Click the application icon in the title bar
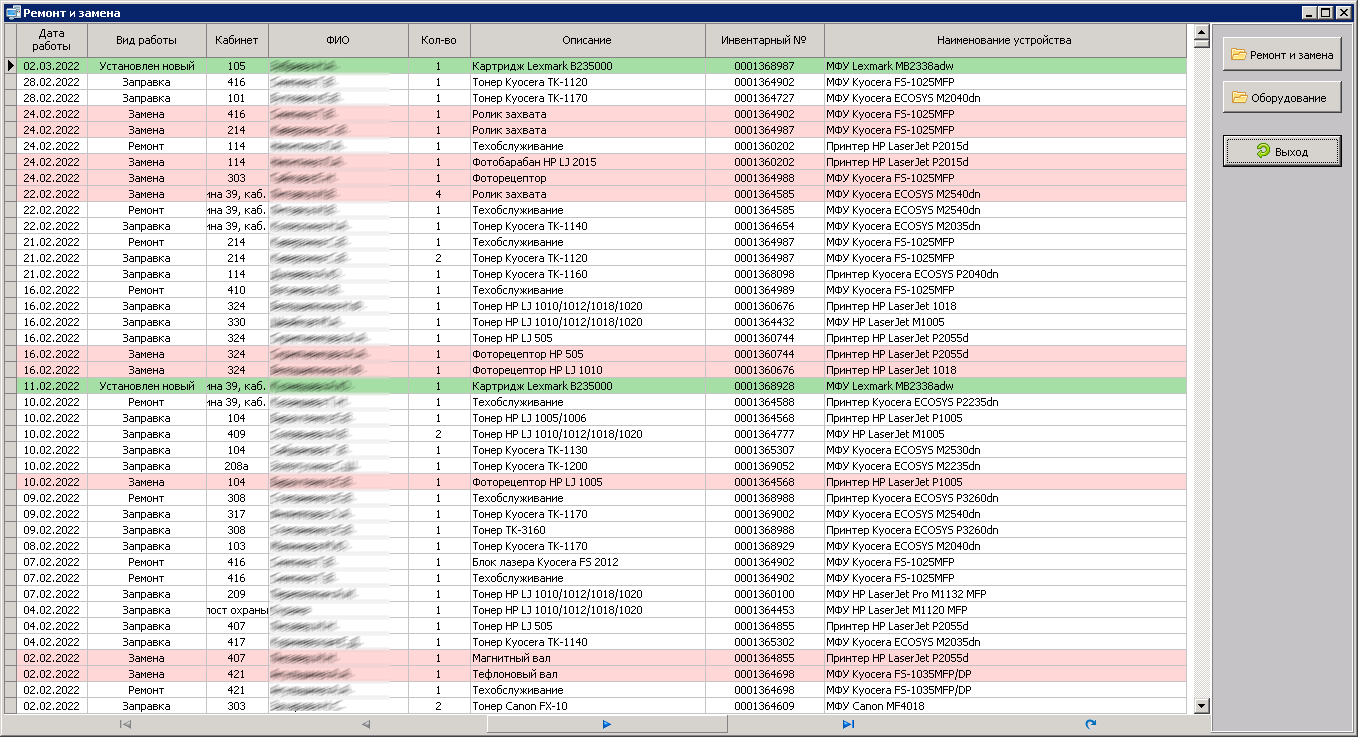The height and width of the screenshot is (737, 1358). [x=13, y=13]
